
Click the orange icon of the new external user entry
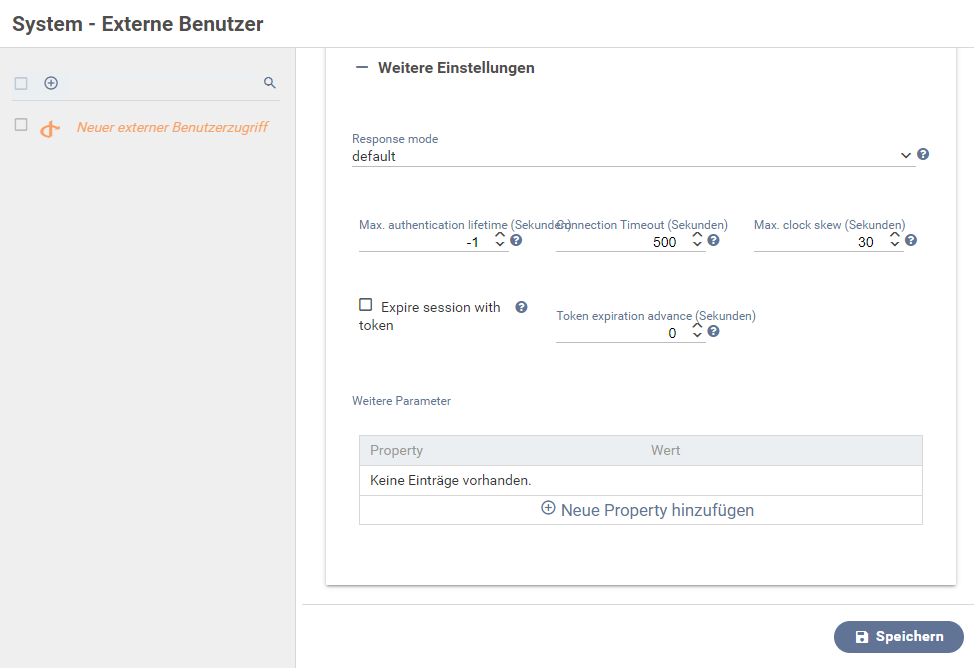pos(50,129)
